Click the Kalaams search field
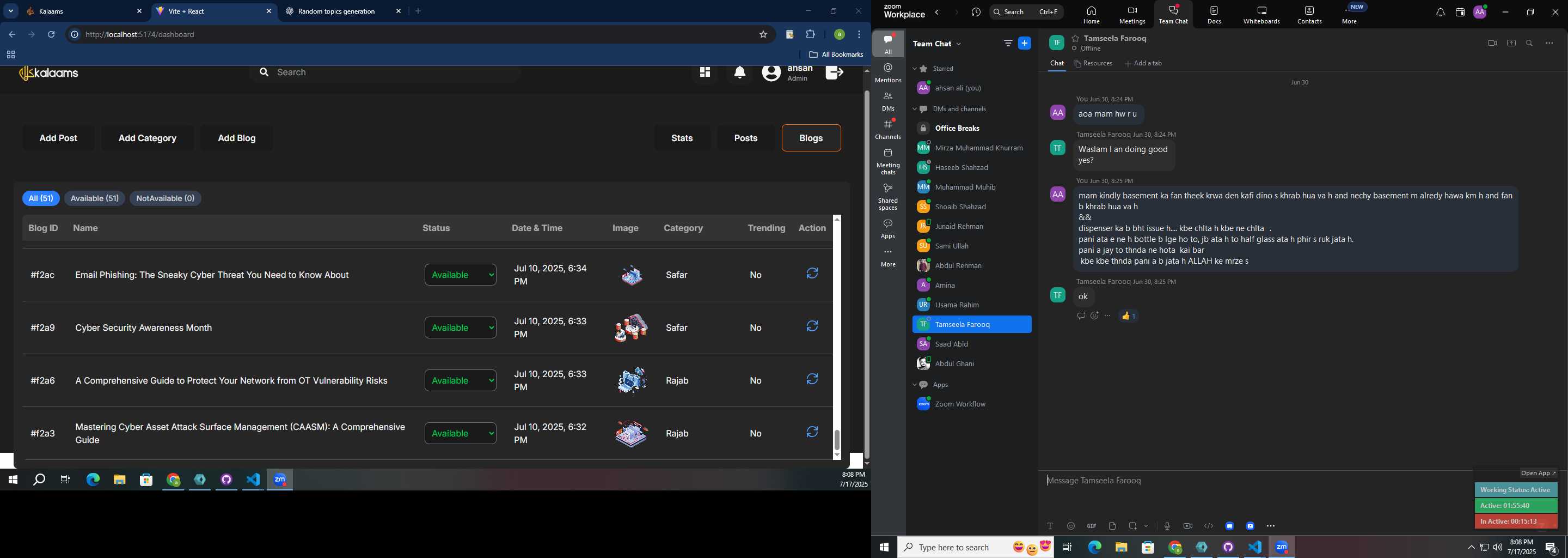The width and height of the screenshot is (1568, 558). (385, 73)
